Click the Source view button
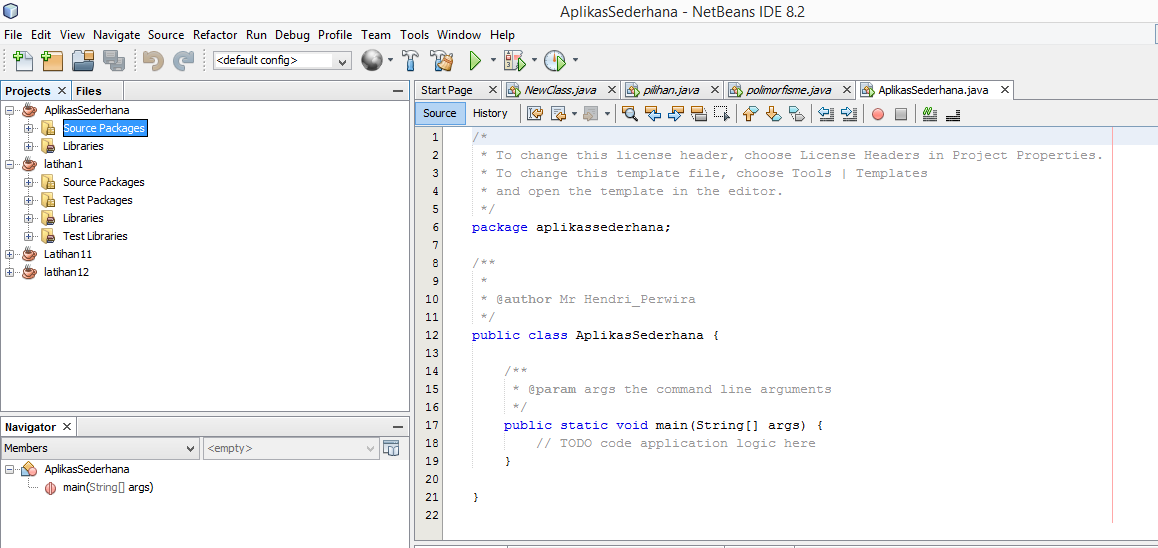This screenshot has width=1158, height=548. tap(440, 114)
